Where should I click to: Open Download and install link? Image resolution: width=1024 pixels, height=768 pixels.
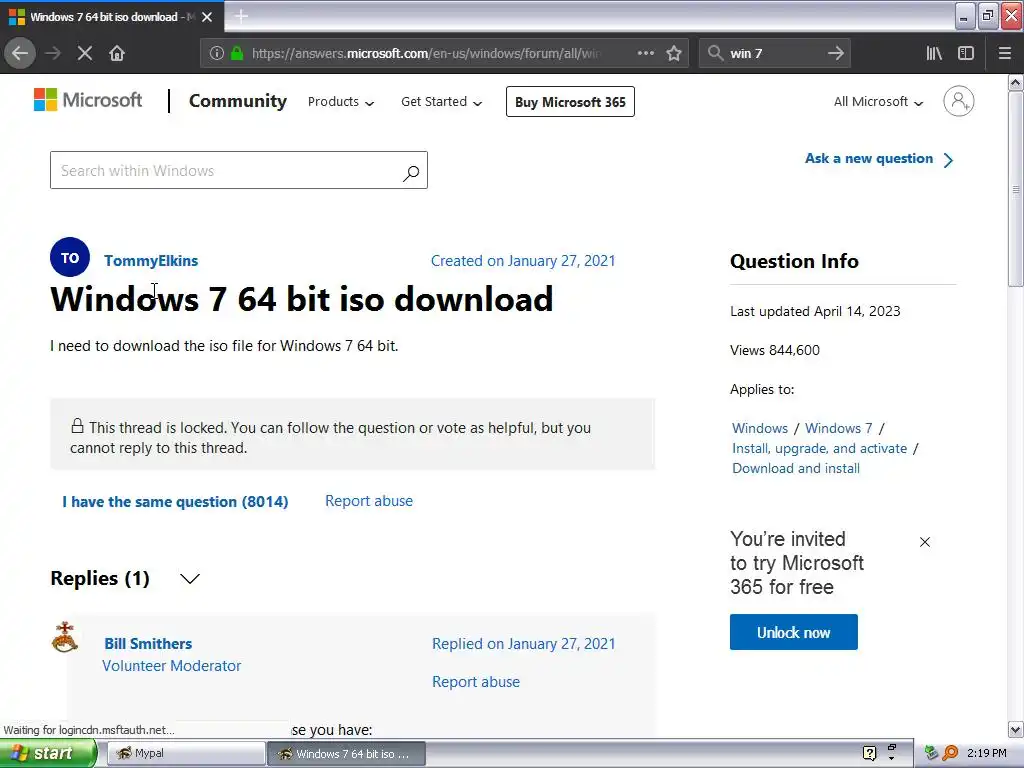pyautogui.click(x=796, y=468)
